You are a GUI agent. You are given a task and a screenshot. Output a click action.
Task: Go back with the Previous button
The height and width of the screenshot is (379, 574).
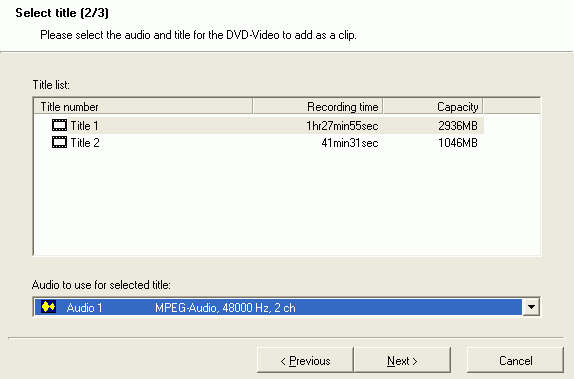[x=305, y=360]
